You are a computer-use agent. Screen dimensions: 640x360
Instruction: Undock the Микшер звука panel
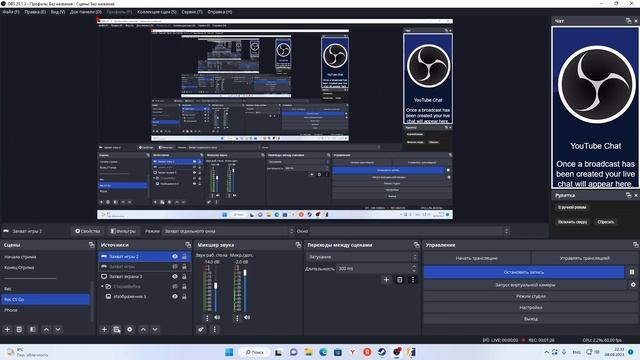298,244
